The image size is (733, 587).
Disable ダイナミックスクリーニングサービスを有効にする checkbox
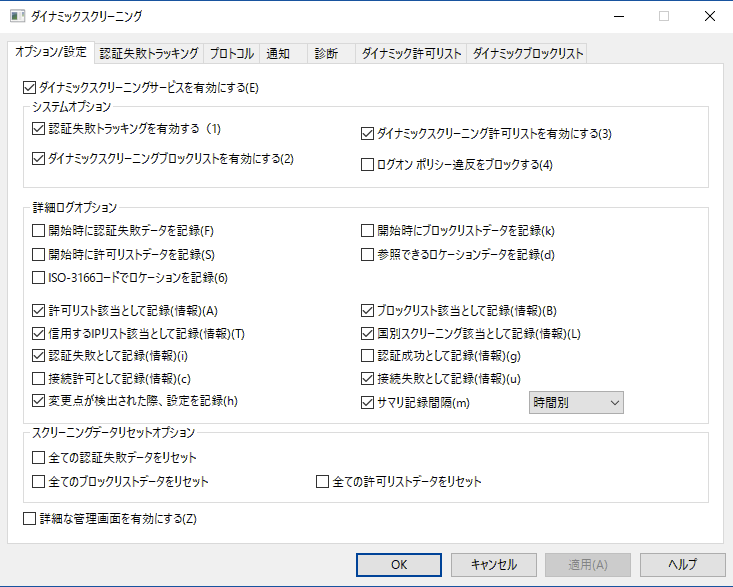click(x=28, y=88)
